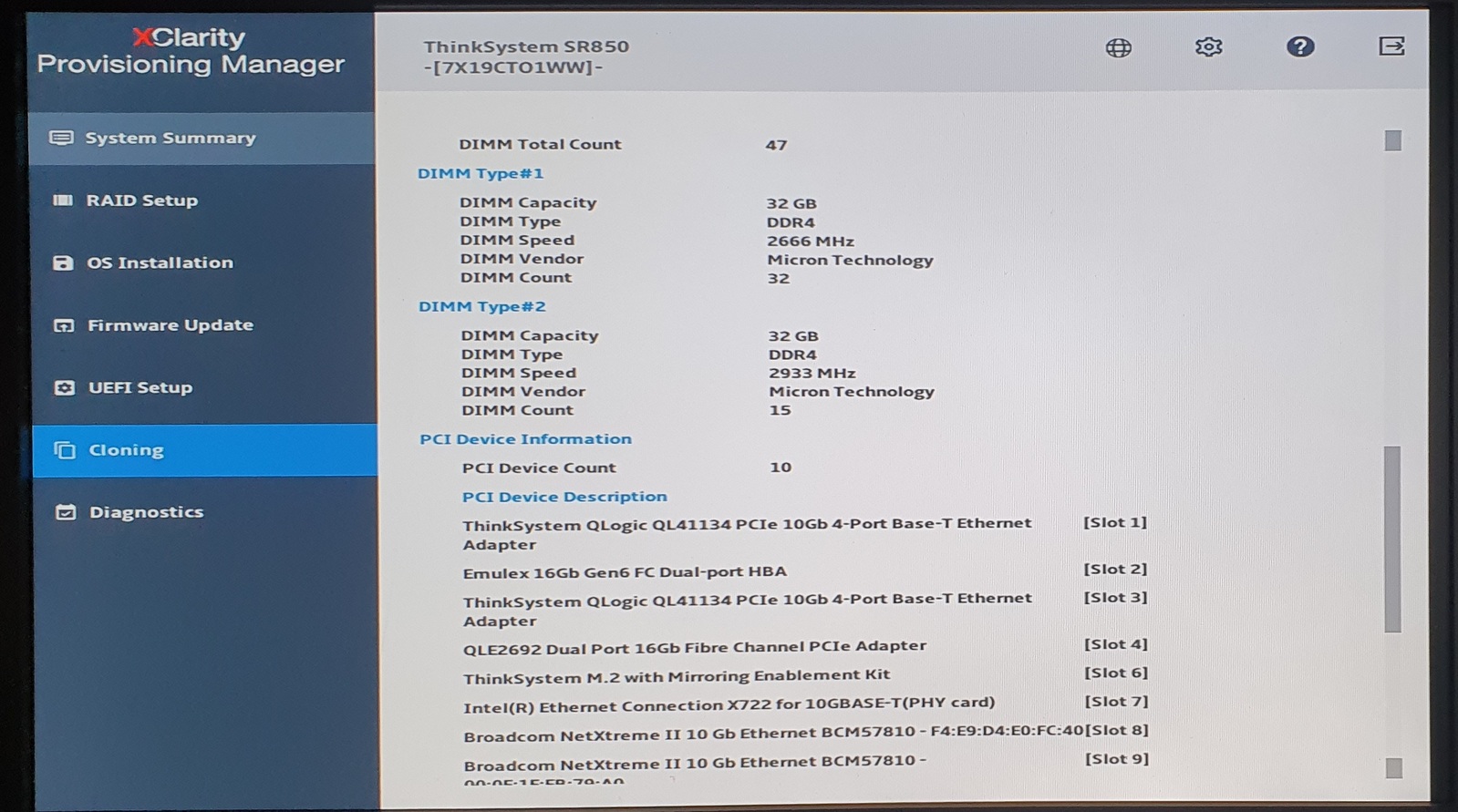Click the 2666 MHz speed value
Image resolution: width=1458 pixels, height=812 pixels.
pyautogui.click(x=811, y=242)
